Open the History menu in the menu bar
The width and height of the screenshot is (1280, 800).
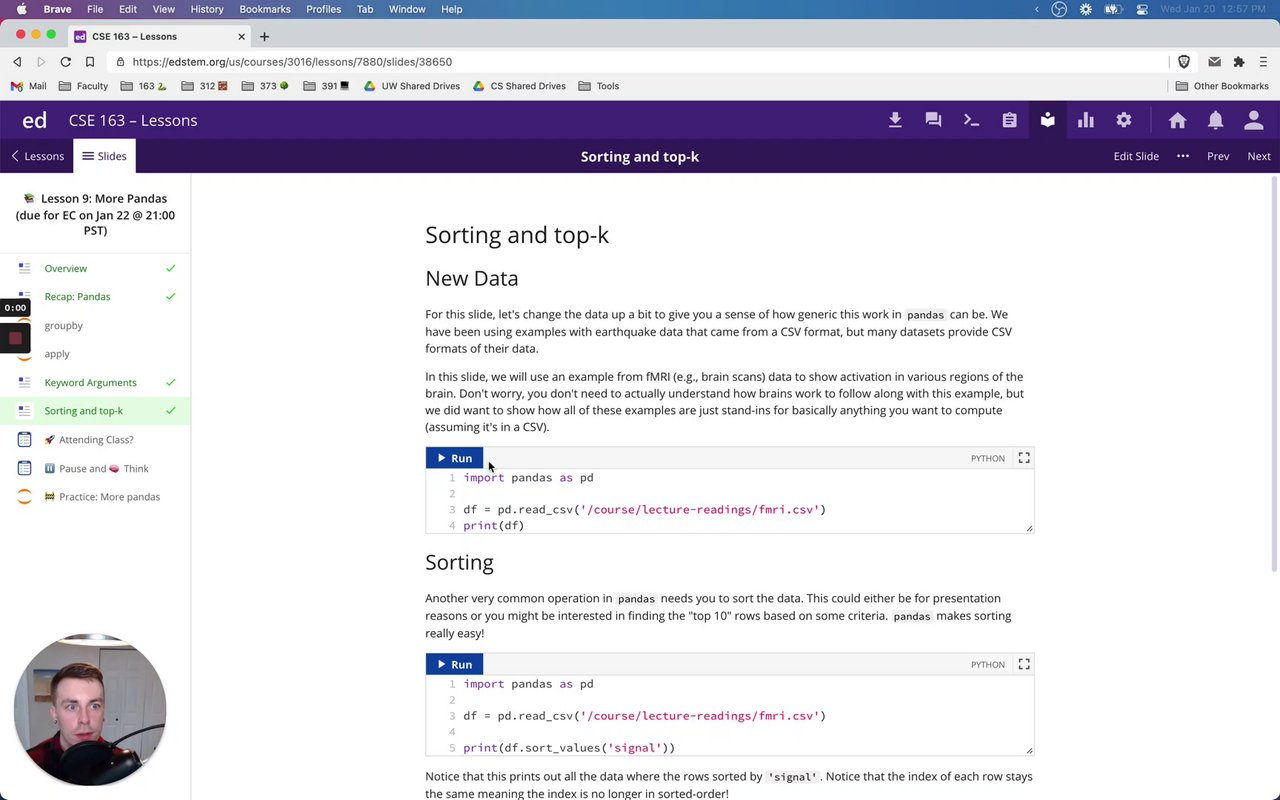tap(207, 9)
